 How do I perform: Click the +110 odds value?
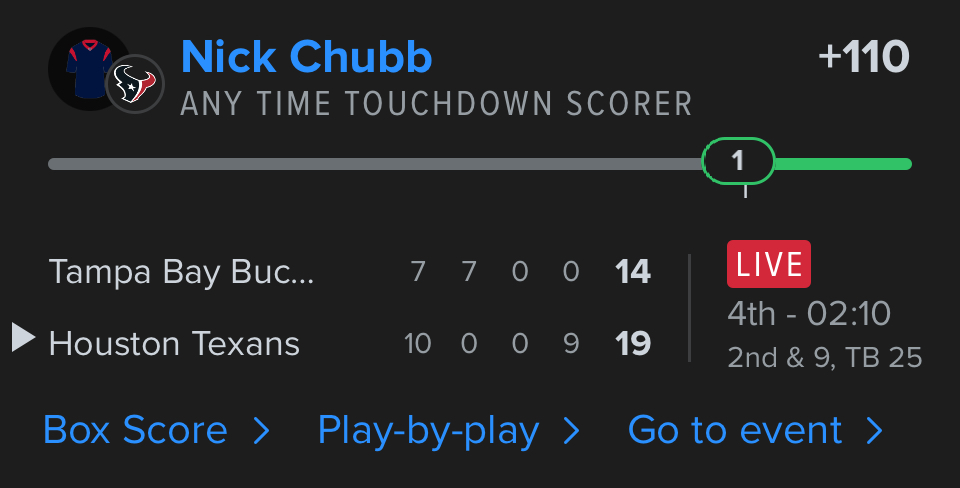863,57
